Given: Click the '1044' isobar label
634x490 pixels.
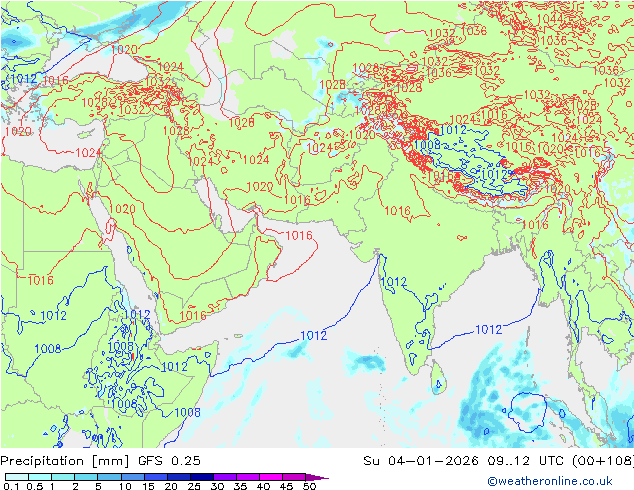Looking at the screenshot, I should tap(550, 19).
